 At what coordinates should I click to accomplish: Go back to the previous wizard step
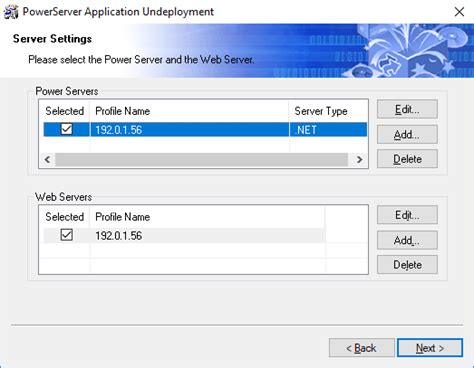pyautogui.click(x=361, y=348)
